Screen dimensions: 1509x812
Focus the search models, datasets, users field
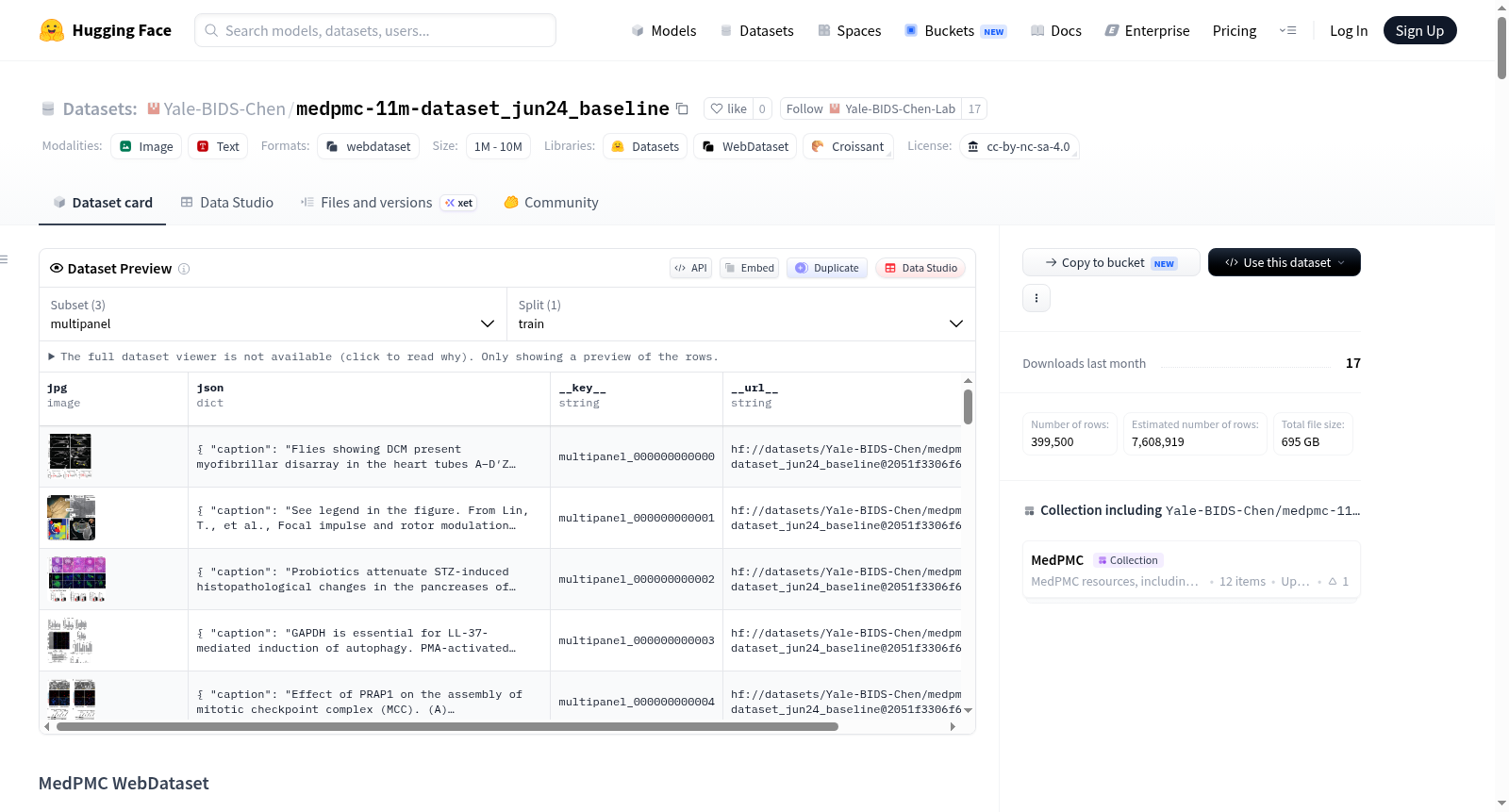point(374,30)
